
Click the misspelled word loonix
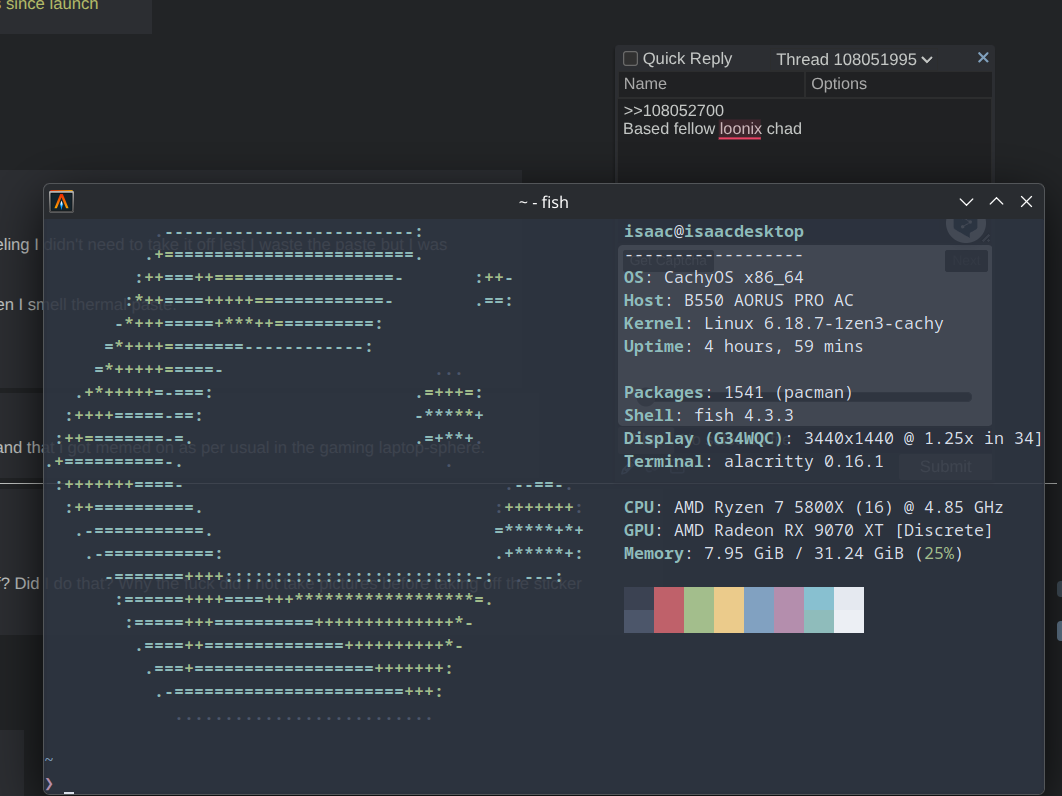pyautogui.click(x=740, y=129)
